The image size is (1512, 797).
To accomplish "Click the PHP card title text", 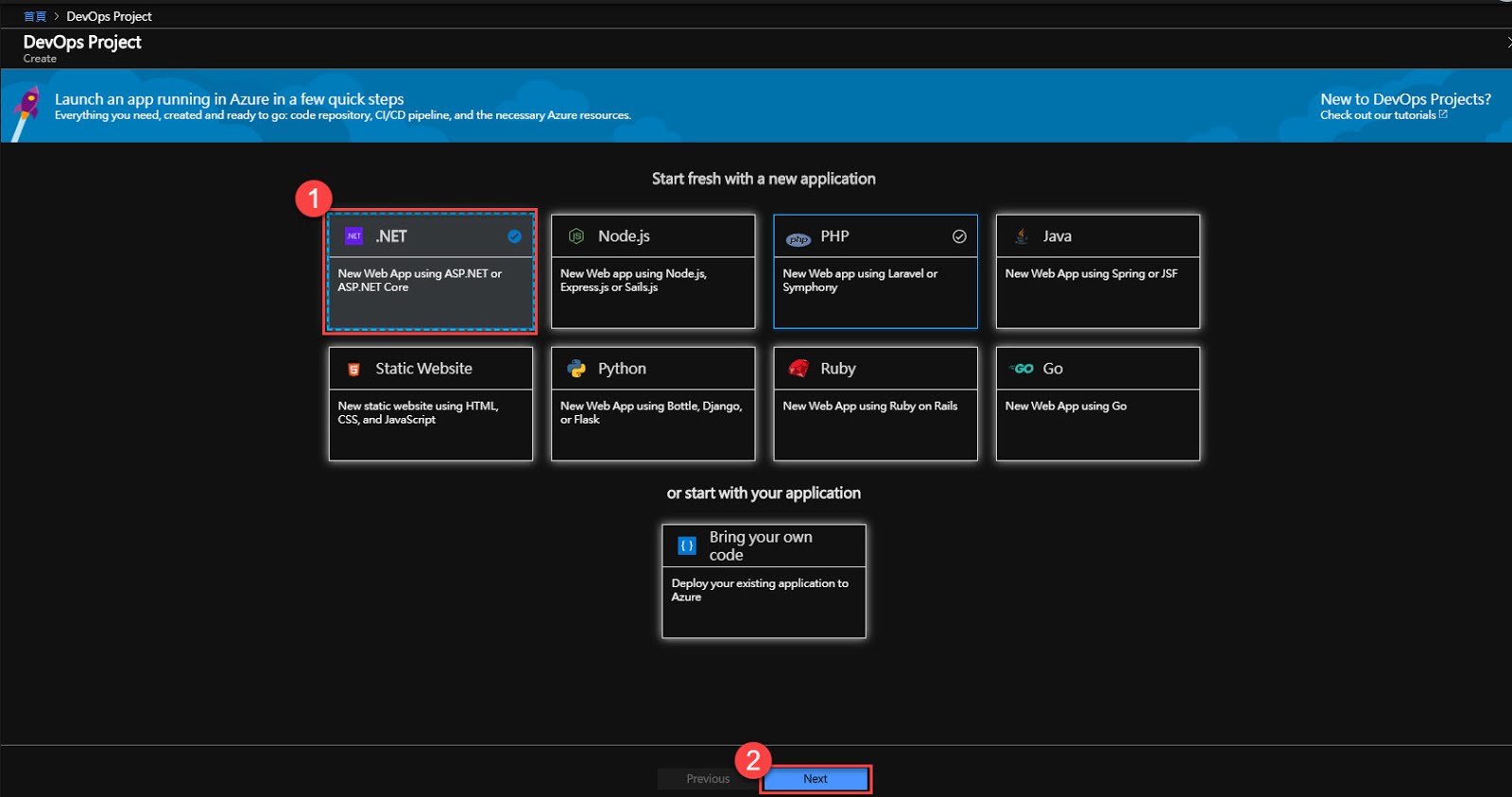I will 834,236.
